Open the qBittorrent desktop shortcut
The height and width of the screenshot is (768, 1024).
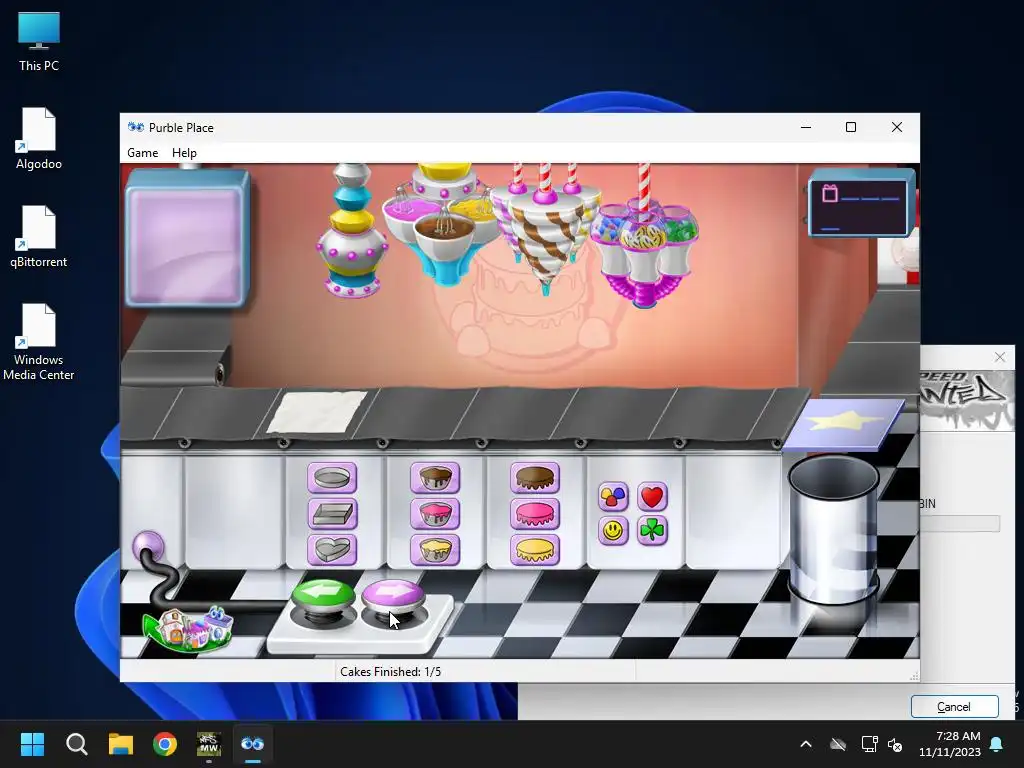(x=39, y=237)
